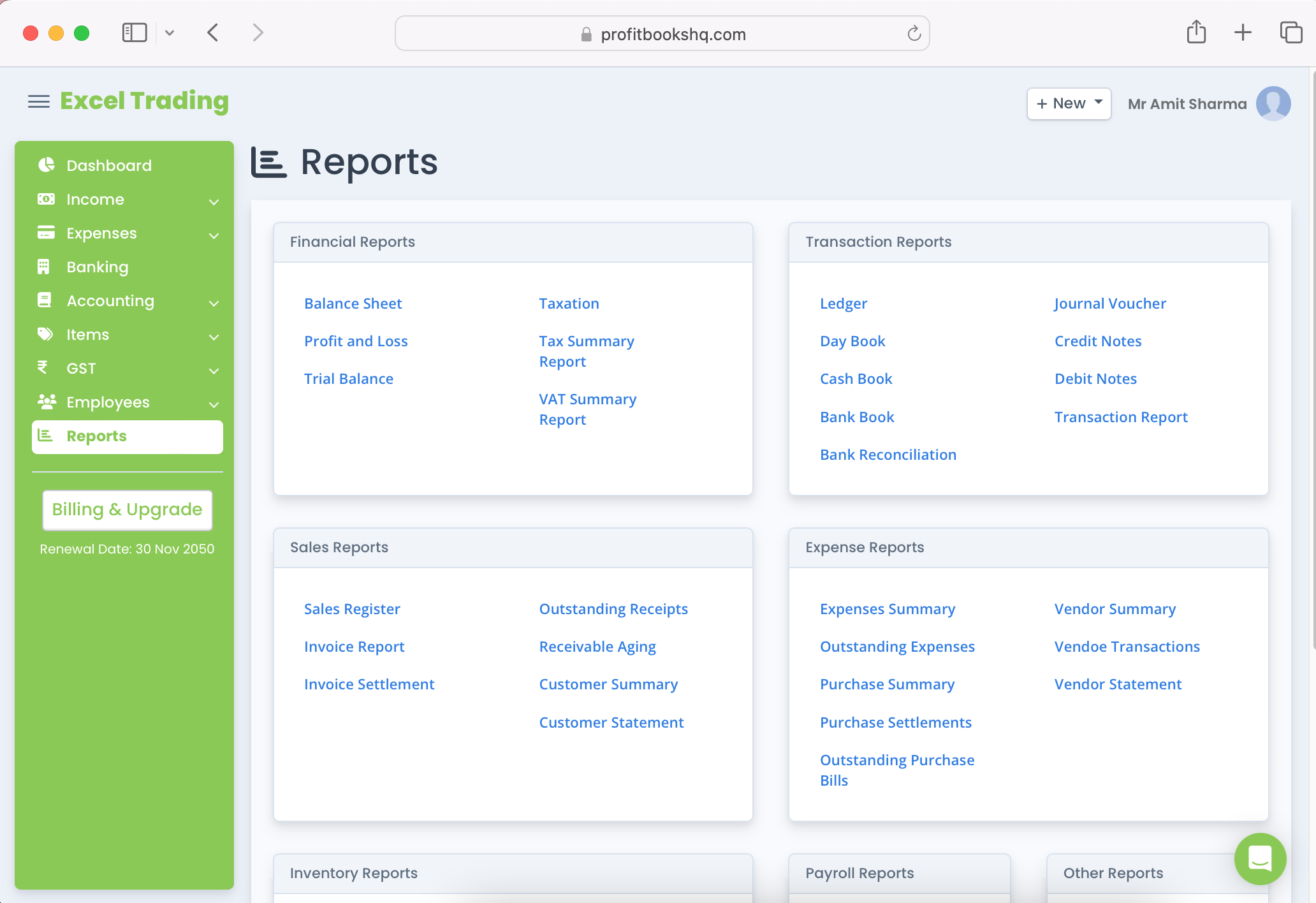Select the Accounting book icon
The image size is (1316, 903).
click(45, 300)
